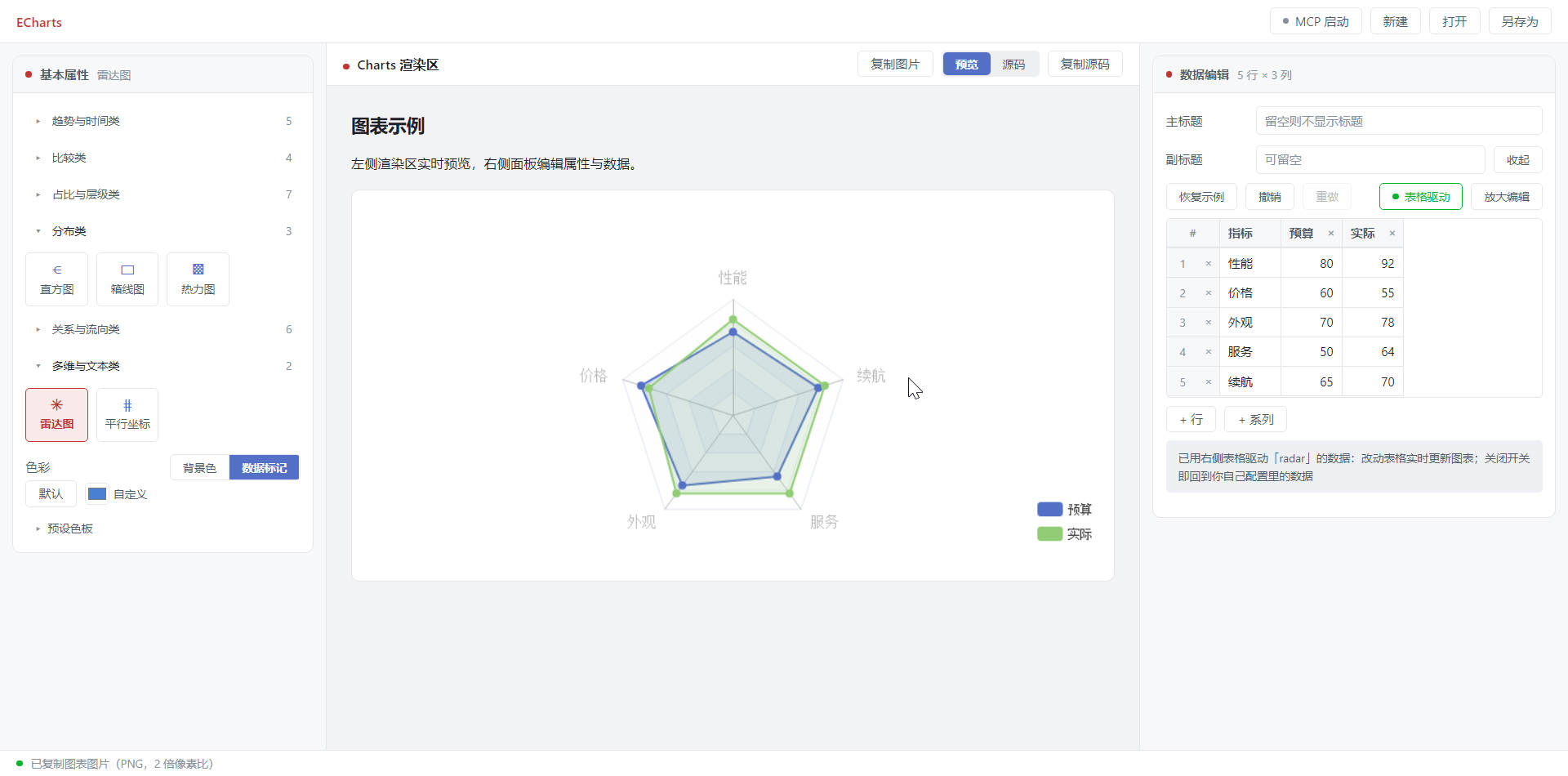Reset colors with the 默认 button

(x=51, y=493)
